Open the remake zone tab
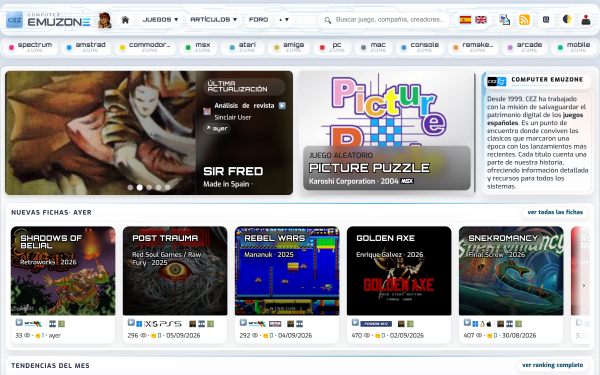600x375 pixels. click(473, 47)
